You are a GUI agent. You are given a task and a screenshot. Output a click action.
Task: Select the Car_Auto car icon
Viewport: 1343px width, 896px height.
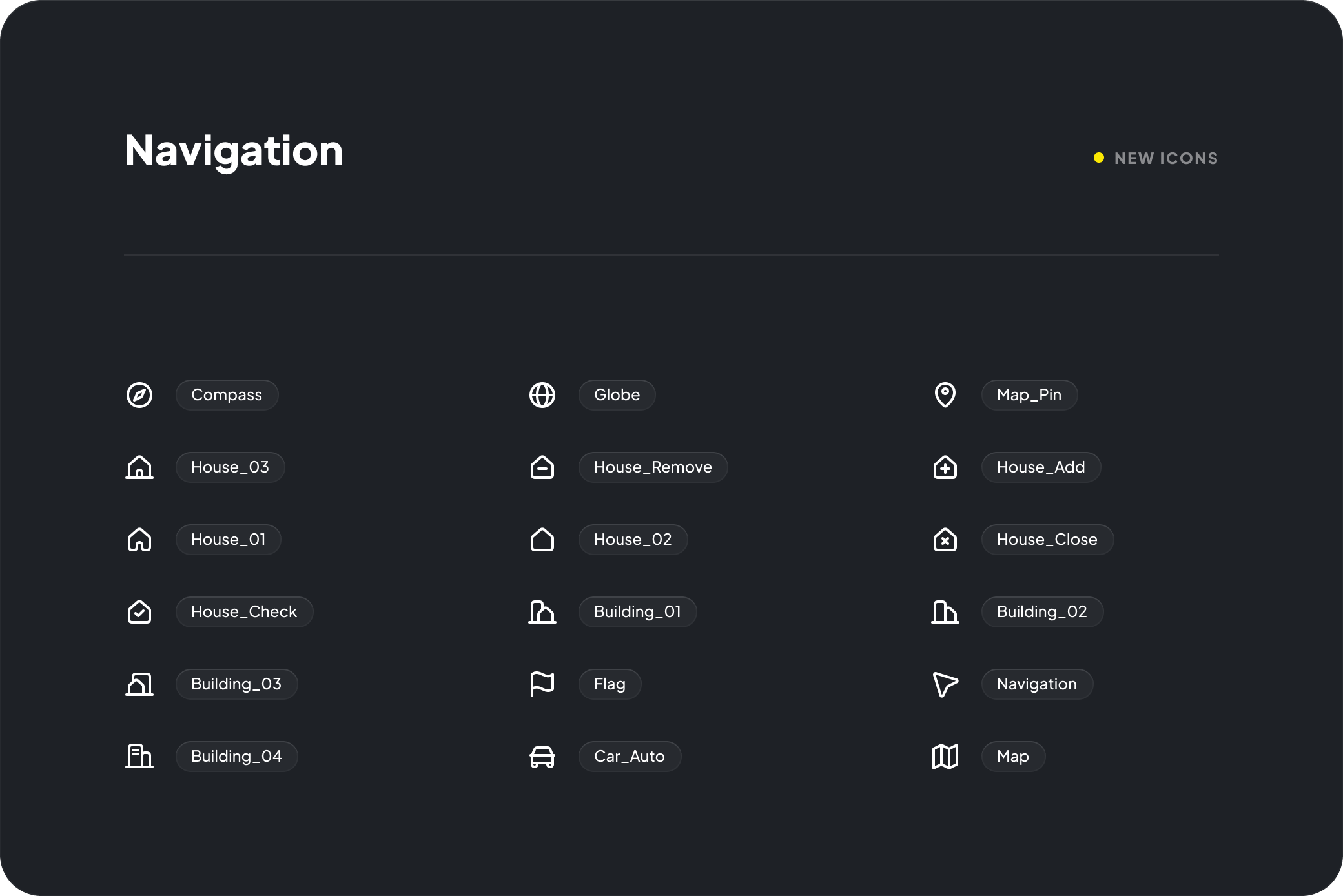[542, 757]
